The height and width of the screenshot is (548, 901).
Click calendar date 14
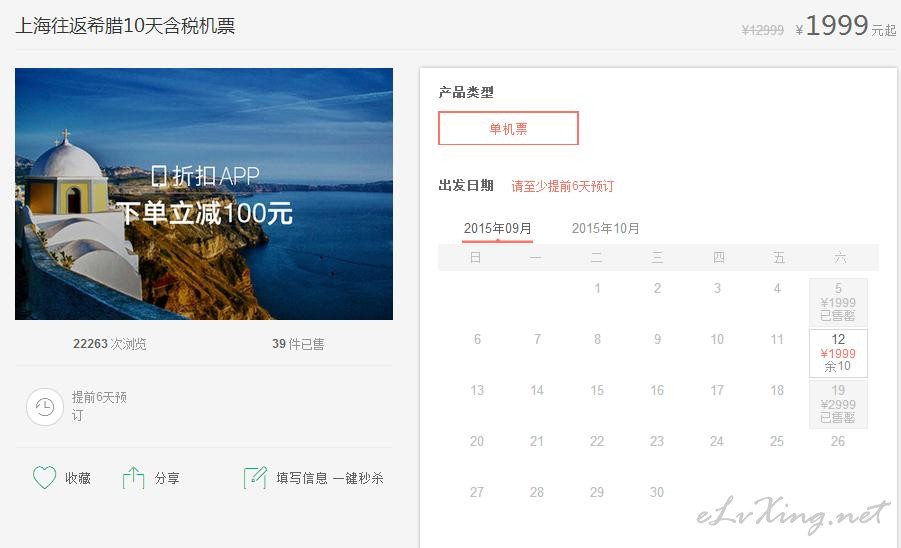coord(537,391)
